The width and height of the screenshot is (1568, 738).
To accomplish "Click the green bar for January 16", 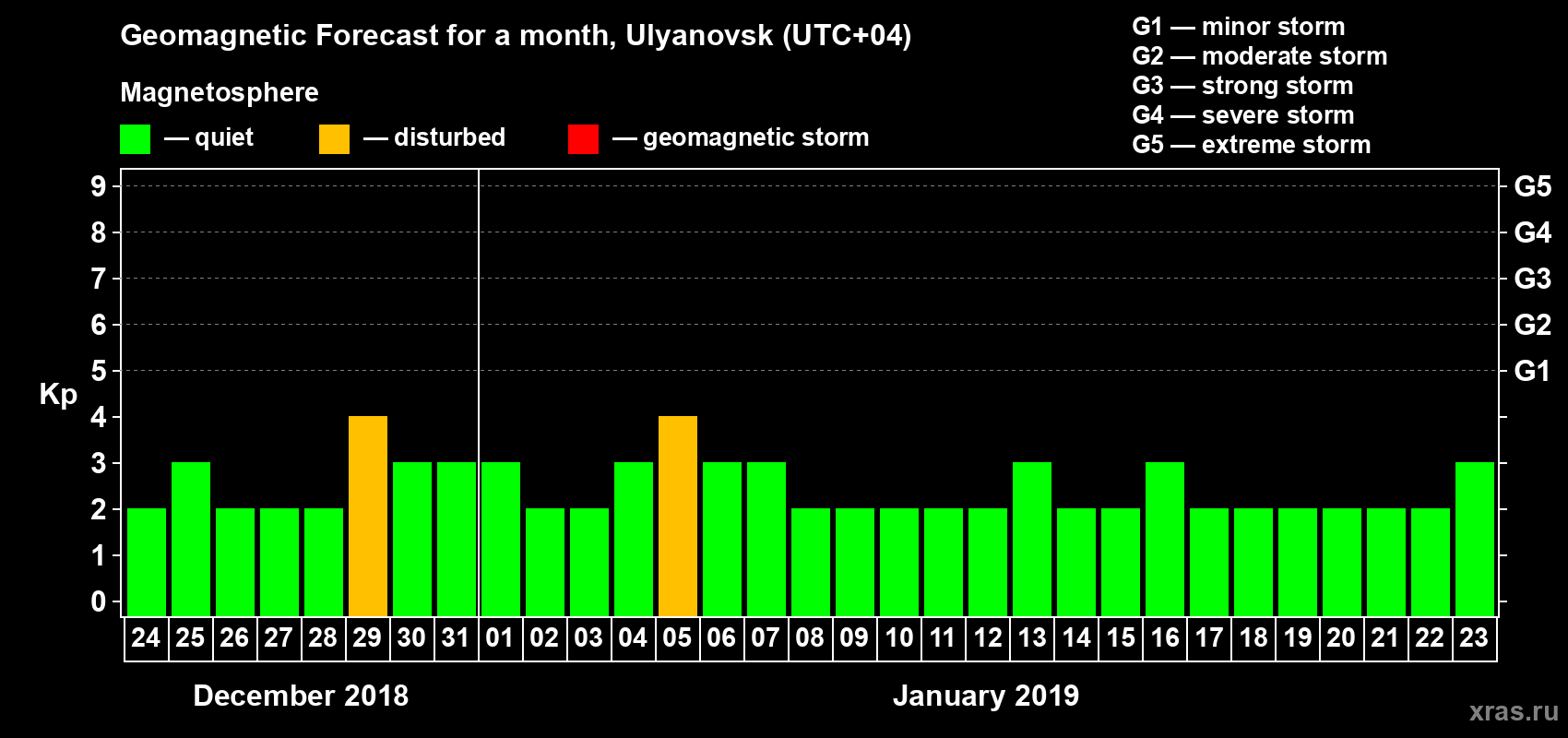I will tap(1165, 539).
